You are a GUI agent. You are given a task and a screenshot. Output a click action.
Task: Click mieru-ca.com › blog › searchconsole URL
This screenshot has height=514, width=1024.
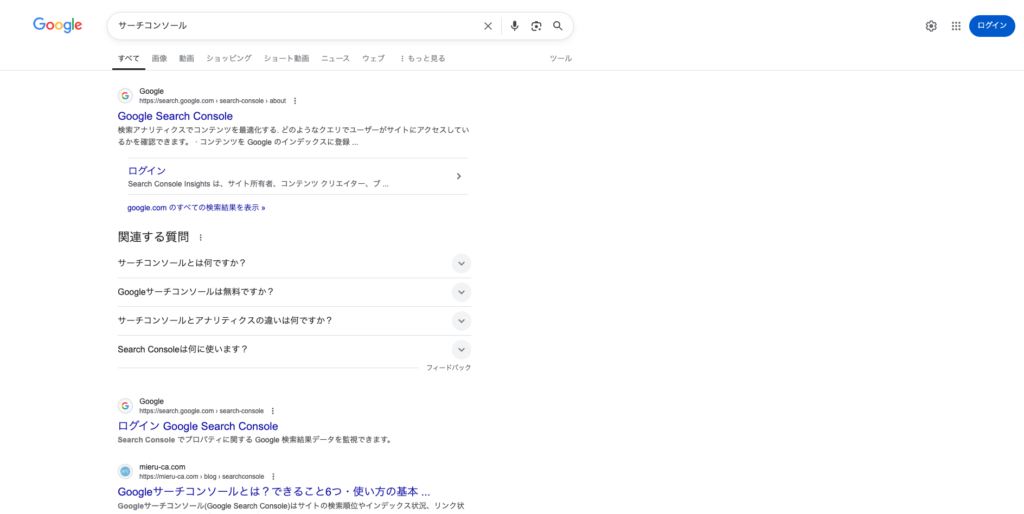201,477
